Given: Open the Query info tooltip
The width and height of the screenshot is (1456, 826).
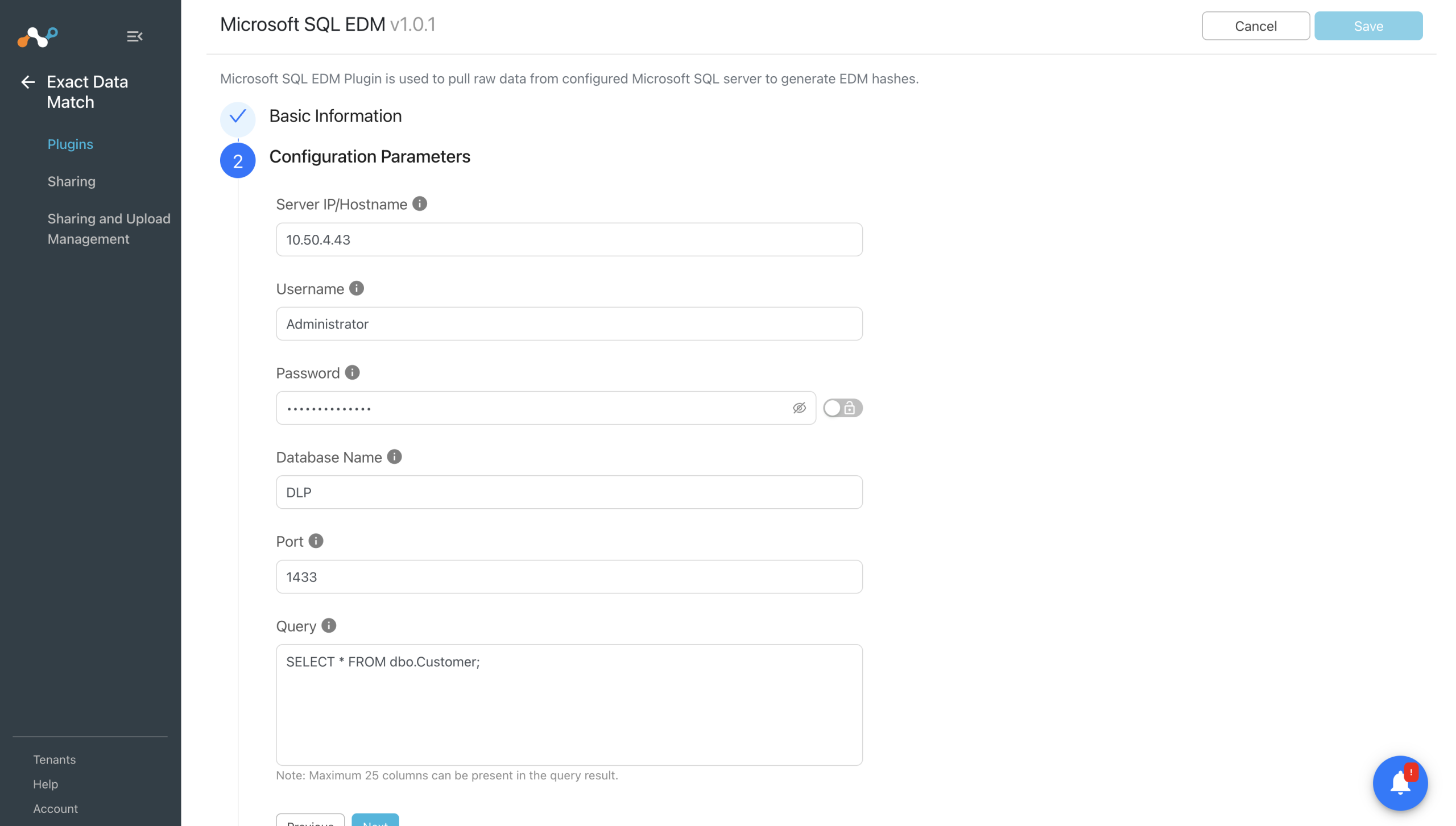Looking at the screenshot, I should pos(328,625).
